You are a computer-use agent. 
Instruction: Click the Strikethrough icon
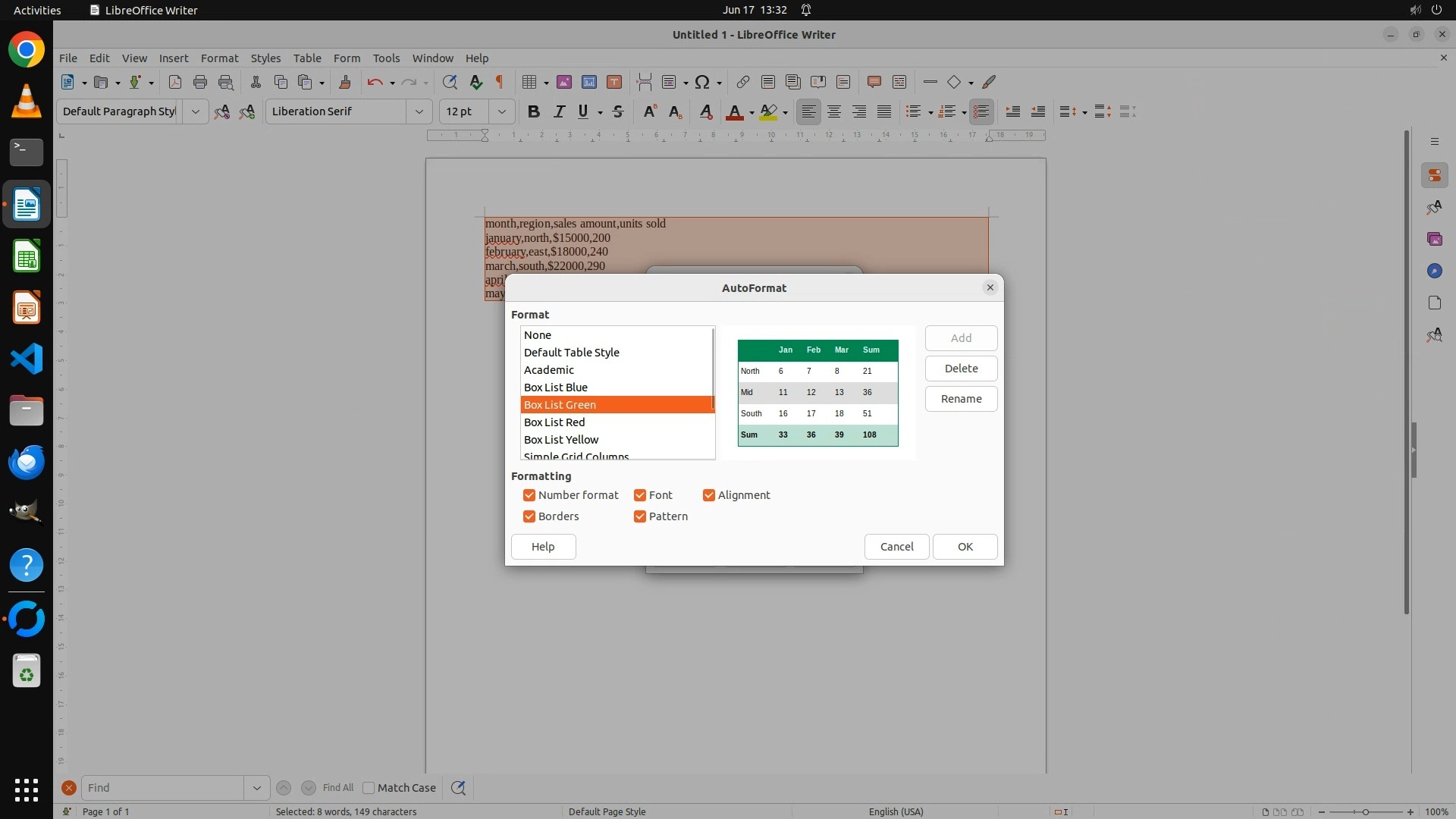point(618,111)
